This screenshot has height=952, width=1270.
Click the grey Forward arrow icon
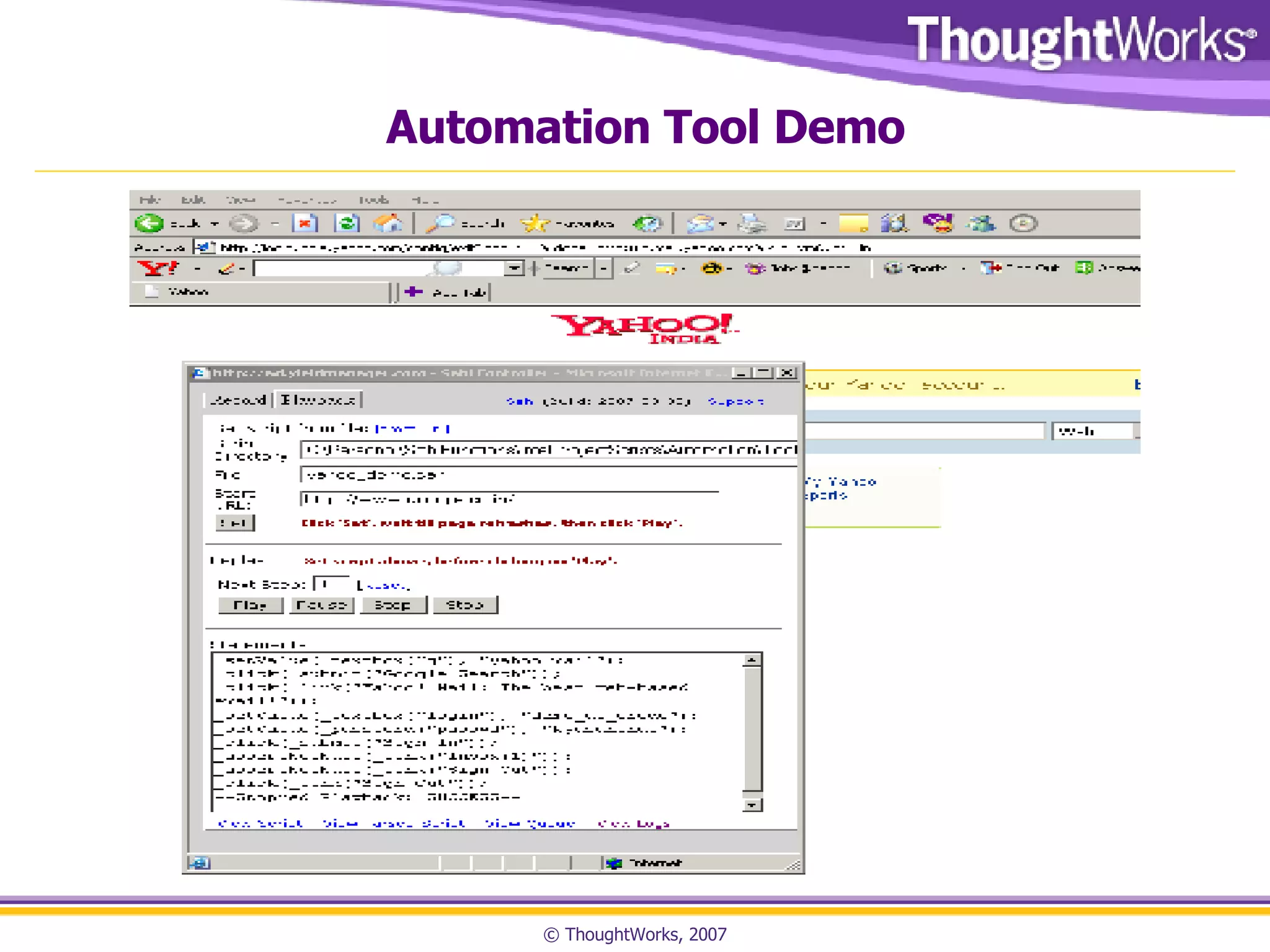[244, 223]
